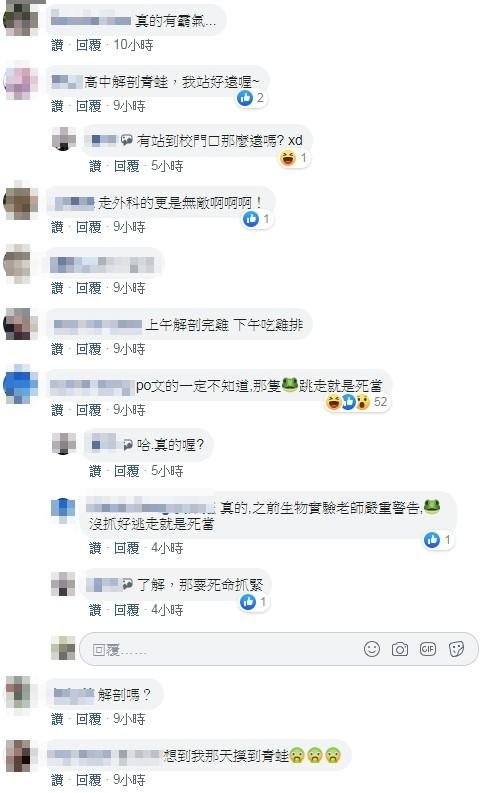The height and width of the screenshot is (793, 486).
Task: Open 10小時 timestamp of first comment
Action: coord(133,45)
